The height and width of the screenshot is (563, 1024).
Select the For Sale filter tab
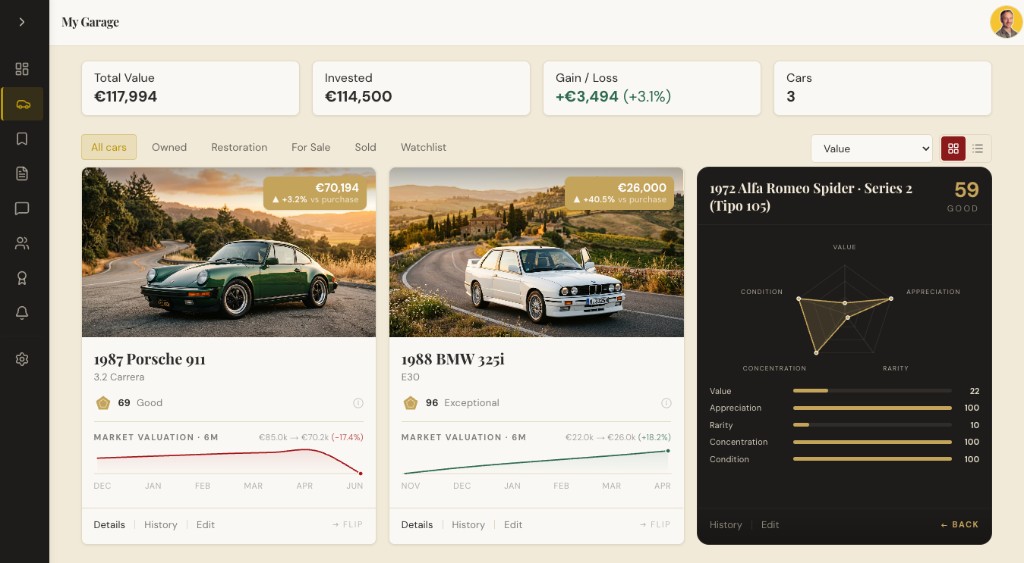(x=311, y=147)
